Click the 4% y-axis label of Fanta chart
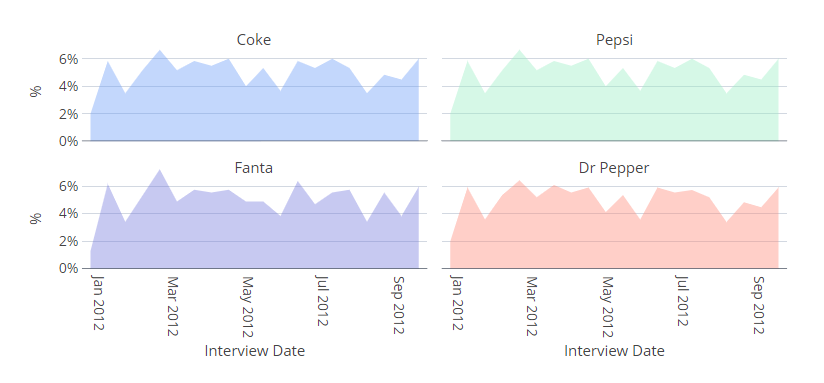This screenshot has width=824, height=383. (x=68, y=214)
